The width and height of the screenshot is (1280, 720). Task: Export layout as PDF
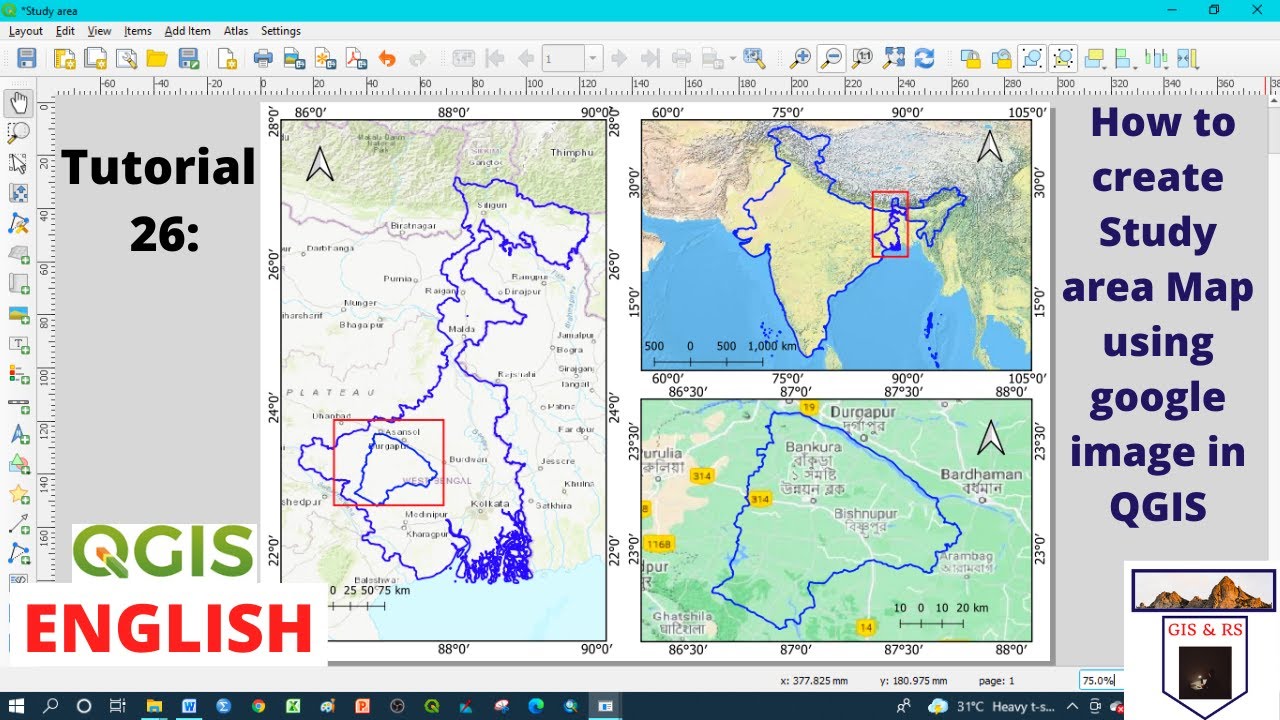coord(356,58)
